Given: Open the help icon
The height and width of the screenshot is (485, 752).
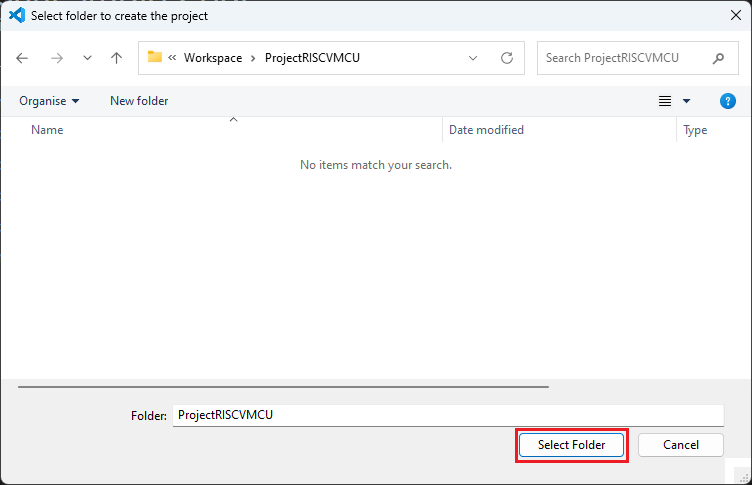Looking at the screenshot, I should pyautogui.click(x=728, y=101).
